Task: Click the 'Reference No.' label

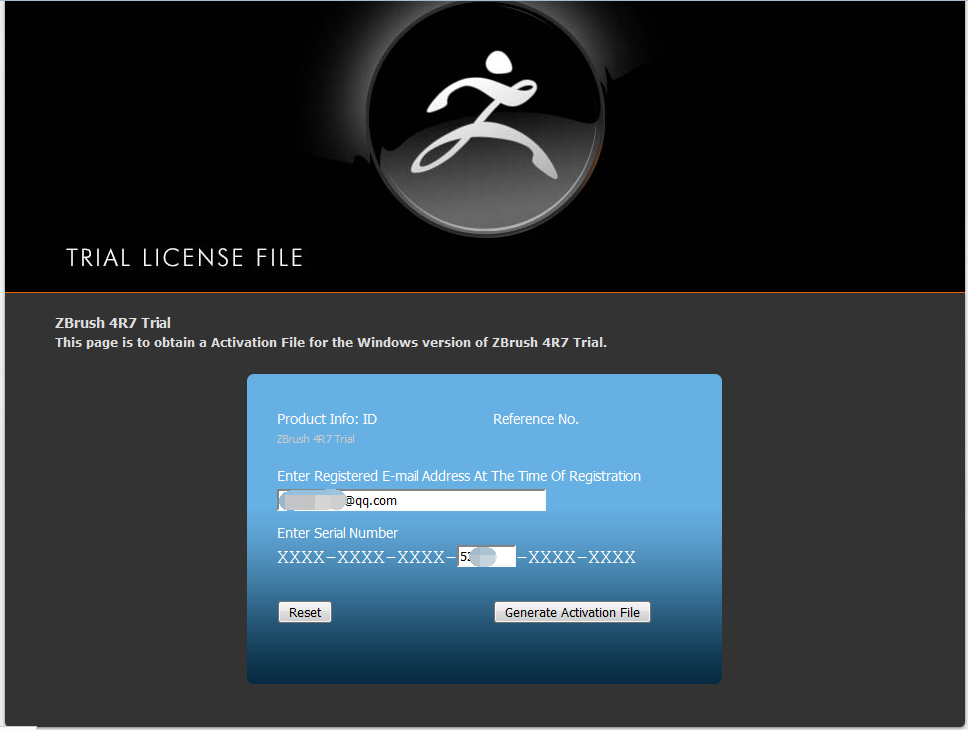Action: 535,419
